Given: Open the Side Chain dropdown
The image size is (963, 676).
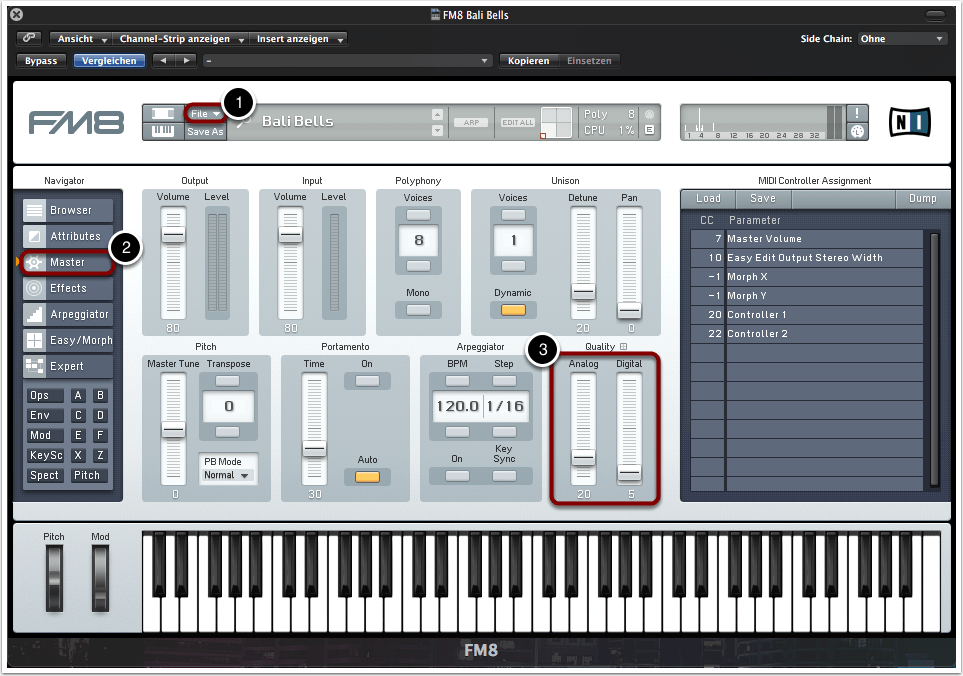Looking at the screenshot, I should click(x=902, y=39).
